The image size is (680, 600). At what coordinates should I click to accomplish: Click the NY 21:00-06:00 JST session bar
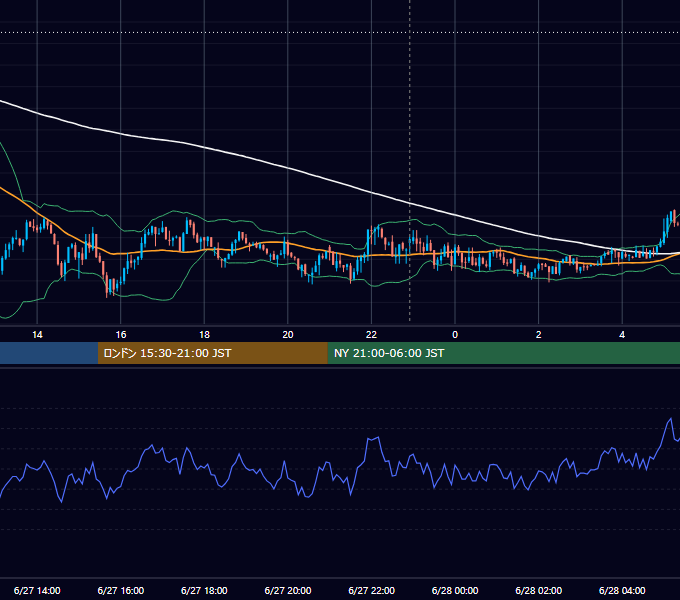coord(503,353)
